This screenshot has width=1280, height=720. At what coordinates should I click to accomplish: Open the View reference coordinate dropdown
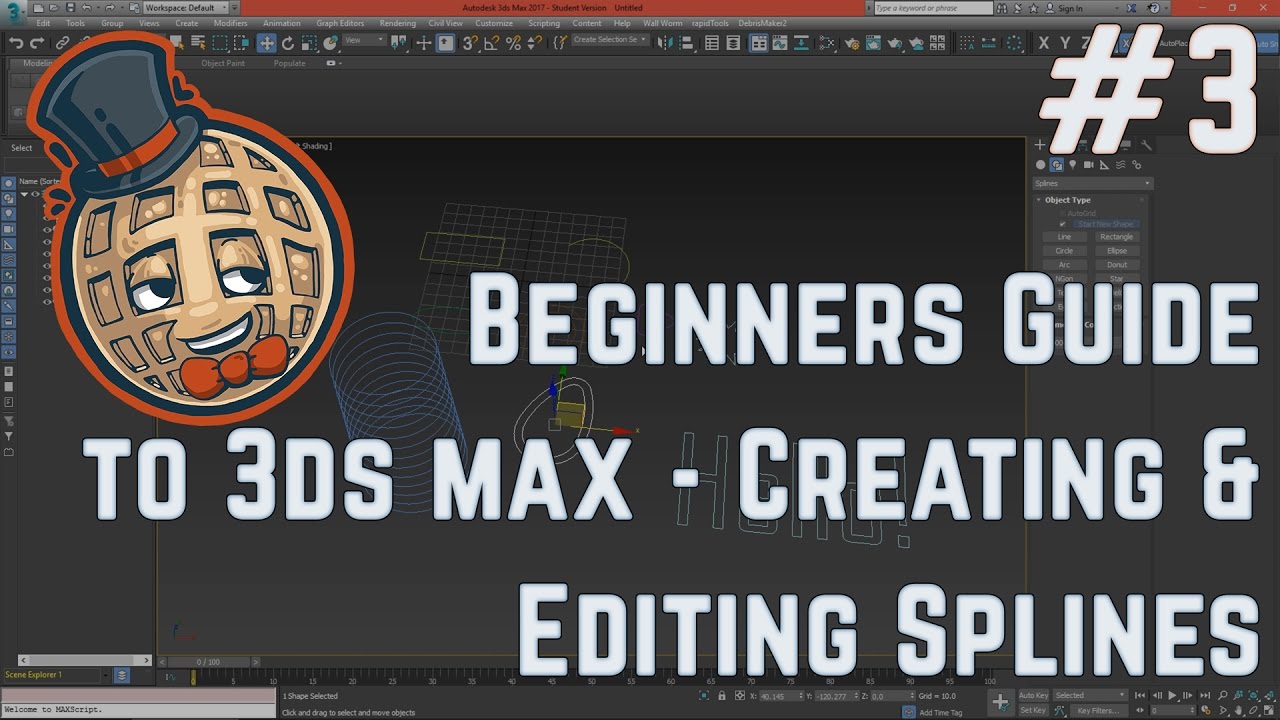[x=364, y=40]
